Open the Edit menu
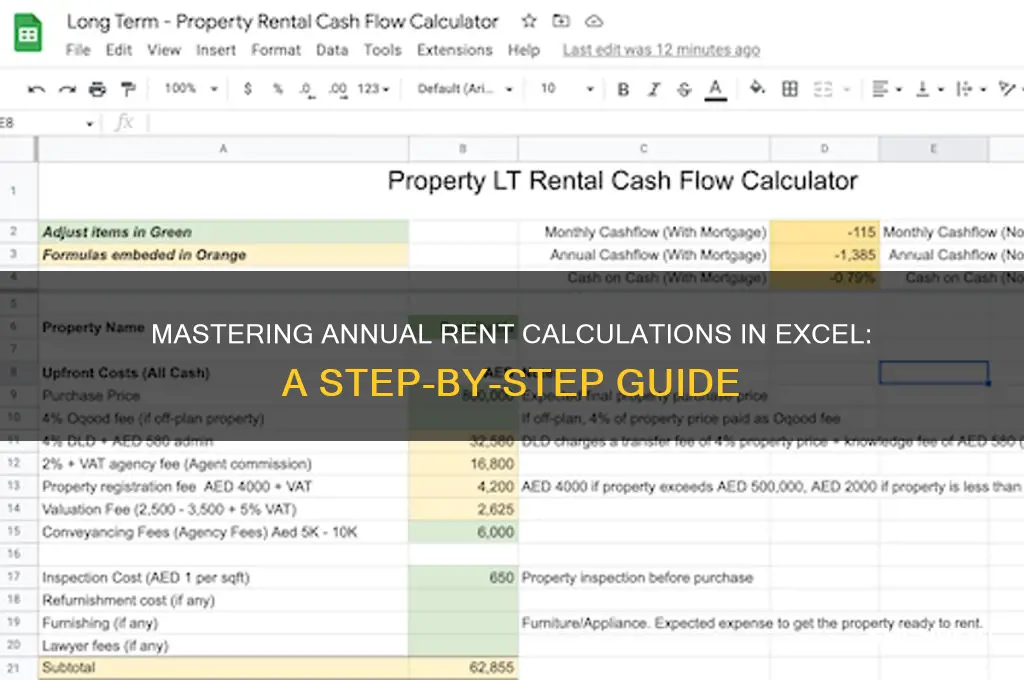Viewport: 1024px width, 680px height. point(119,50)
